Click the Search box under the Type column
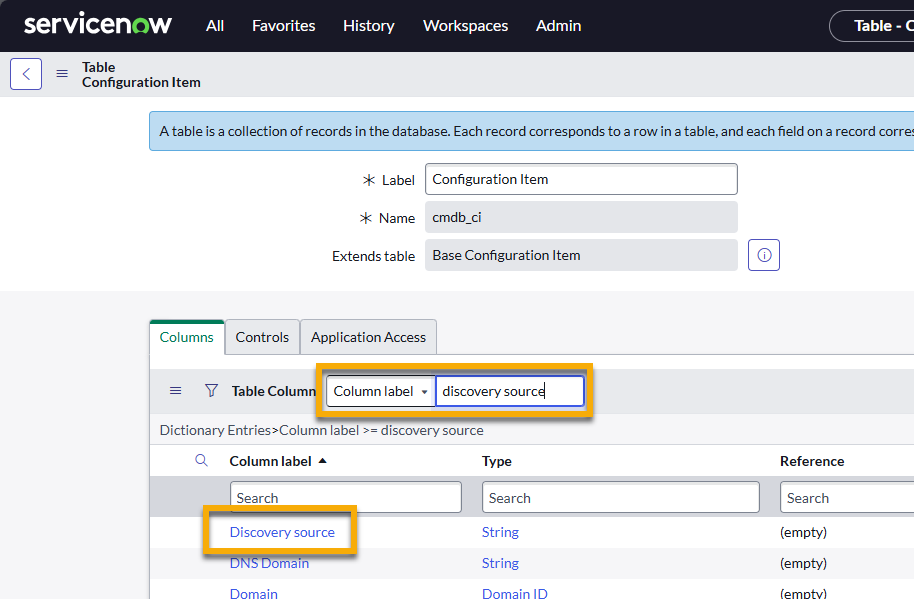This screenshot has width=914, height=599. pos(619,497)
